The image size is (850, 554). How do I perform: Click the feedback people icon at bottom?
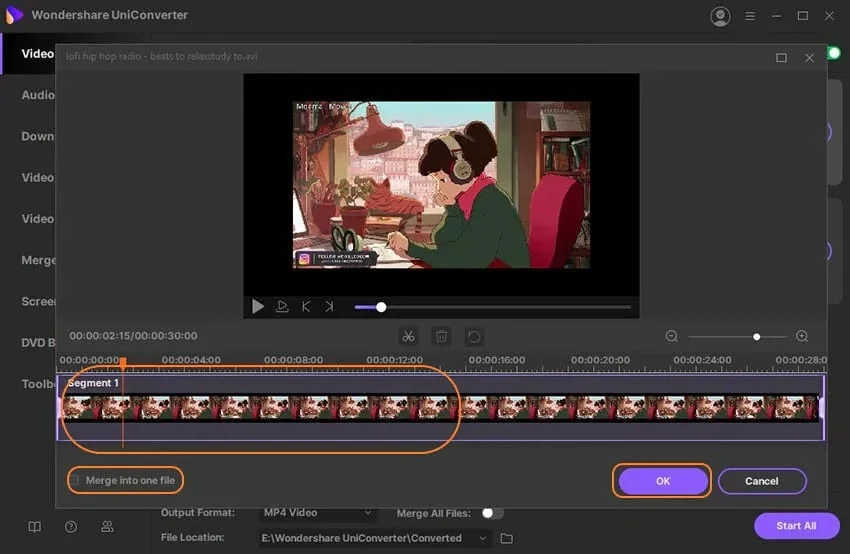107,526
